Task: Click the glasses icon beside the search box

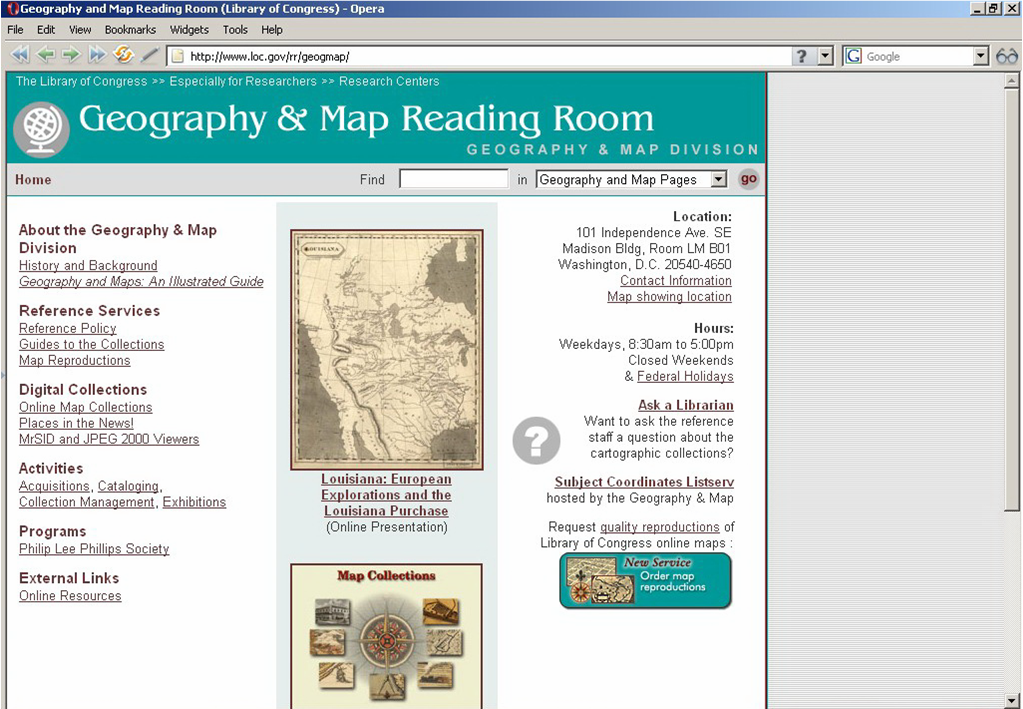Action: (1006, 57)
